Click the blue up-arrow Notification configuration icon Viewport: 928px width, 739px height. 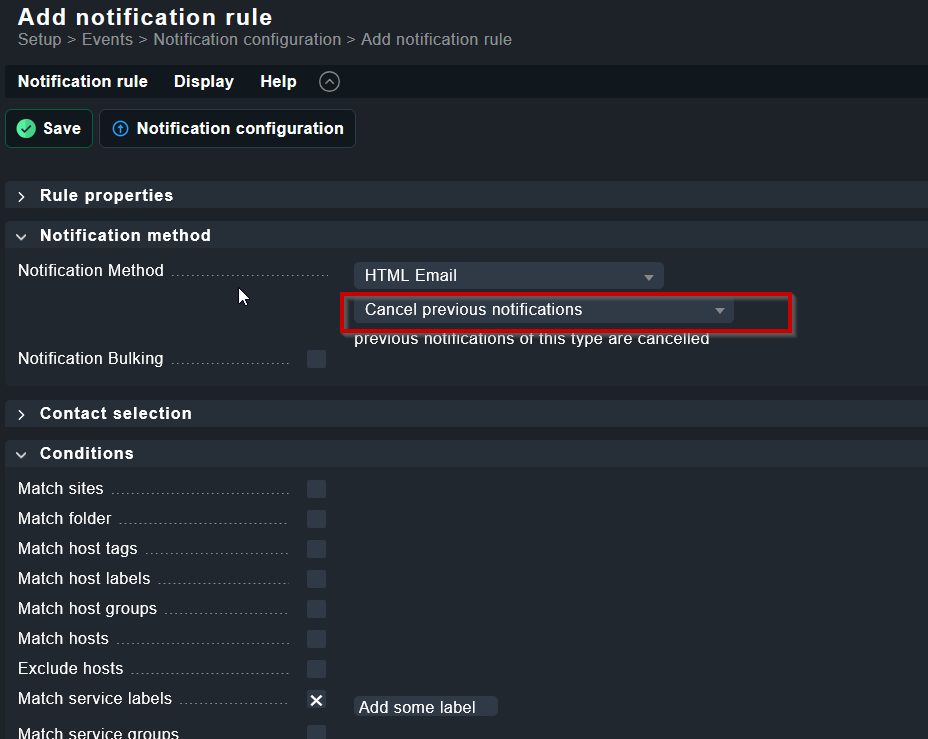[121, 129]
